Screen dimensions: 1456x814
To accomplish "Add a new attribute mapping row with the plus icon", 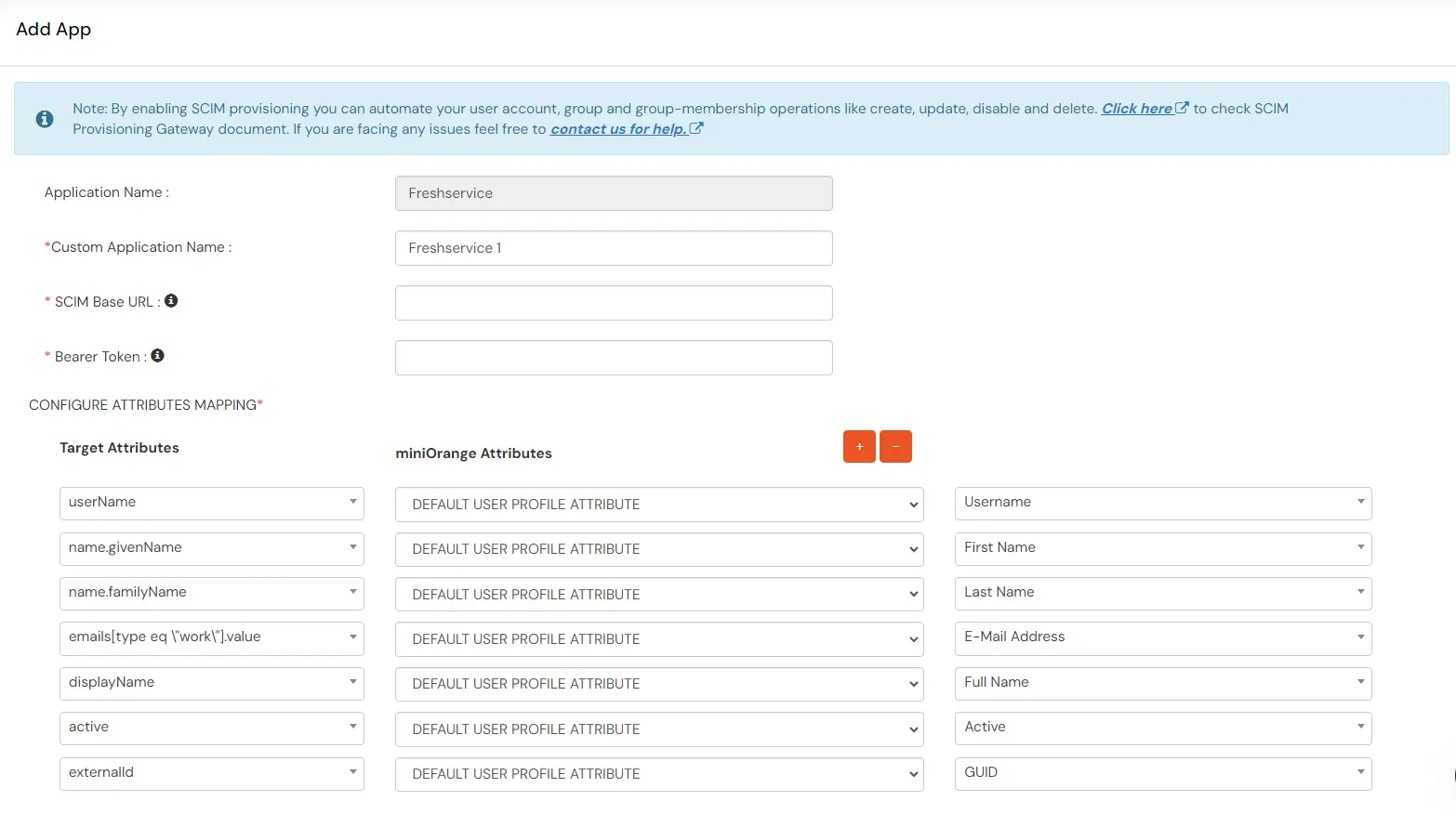I will pyautogui.click(x=858, y=446).
